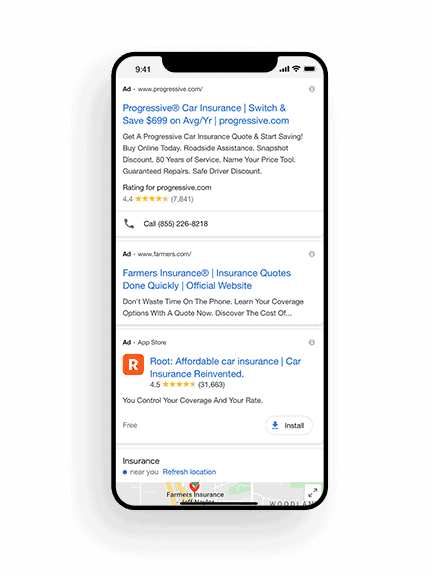
Task: Expand the map with fullscreen arrows icon
Action: pyautogui.click(x=313, y=492)
